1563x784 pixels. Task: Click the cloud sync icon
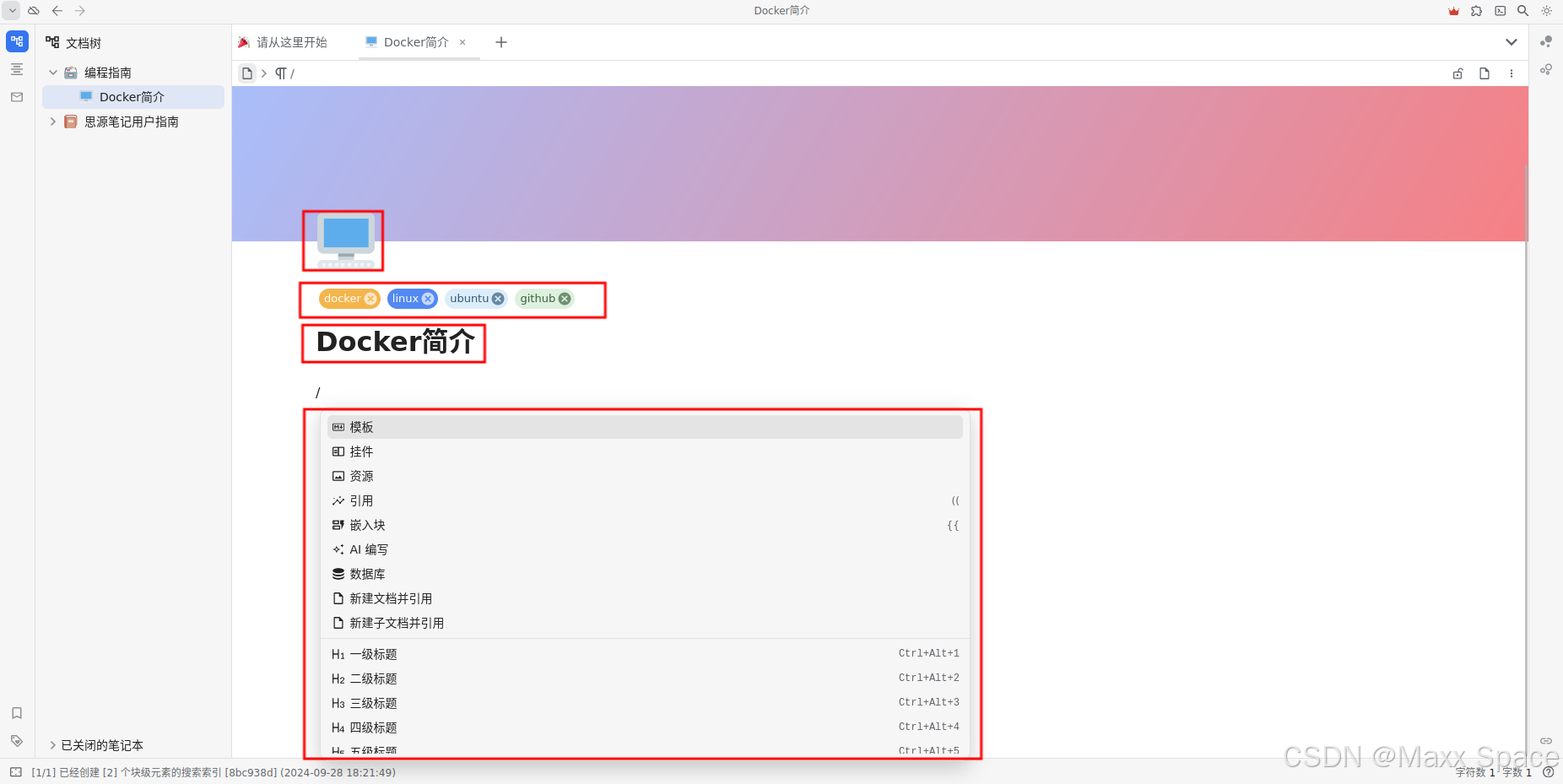(x=34, y=11)
